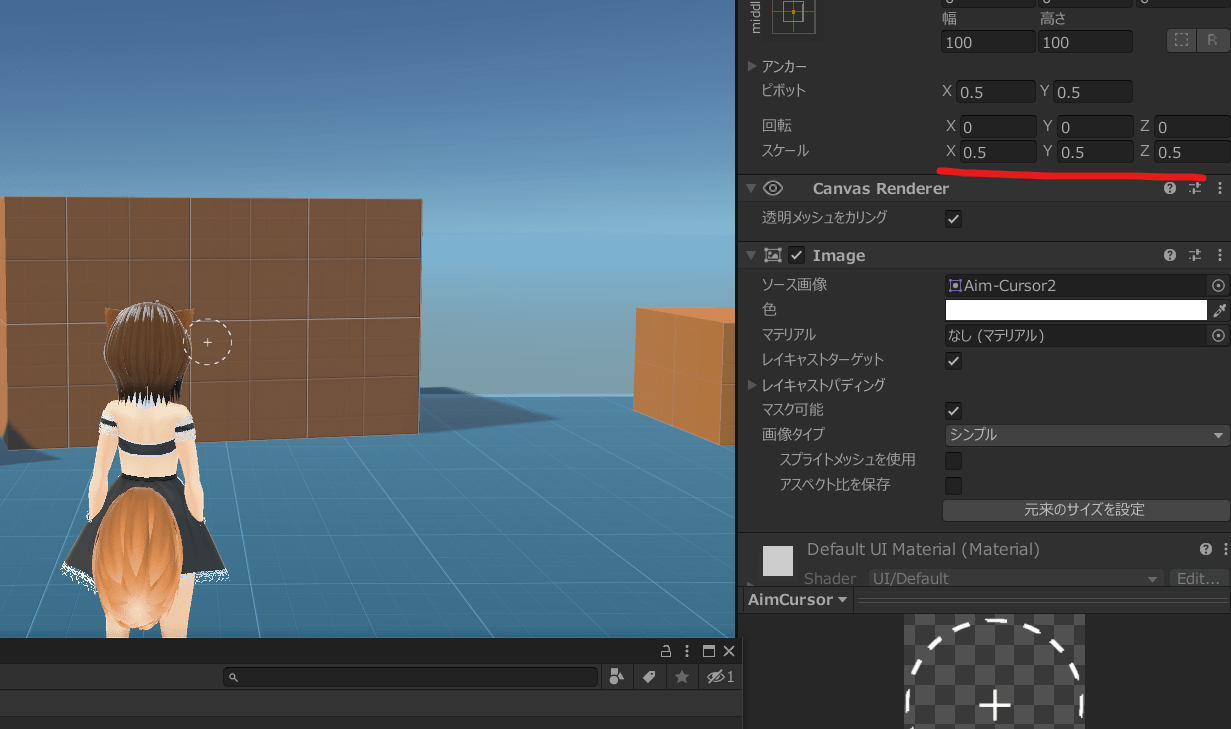Click the Scale X input field
This screenshot has width=1231, height=729.
coord(996,152)
